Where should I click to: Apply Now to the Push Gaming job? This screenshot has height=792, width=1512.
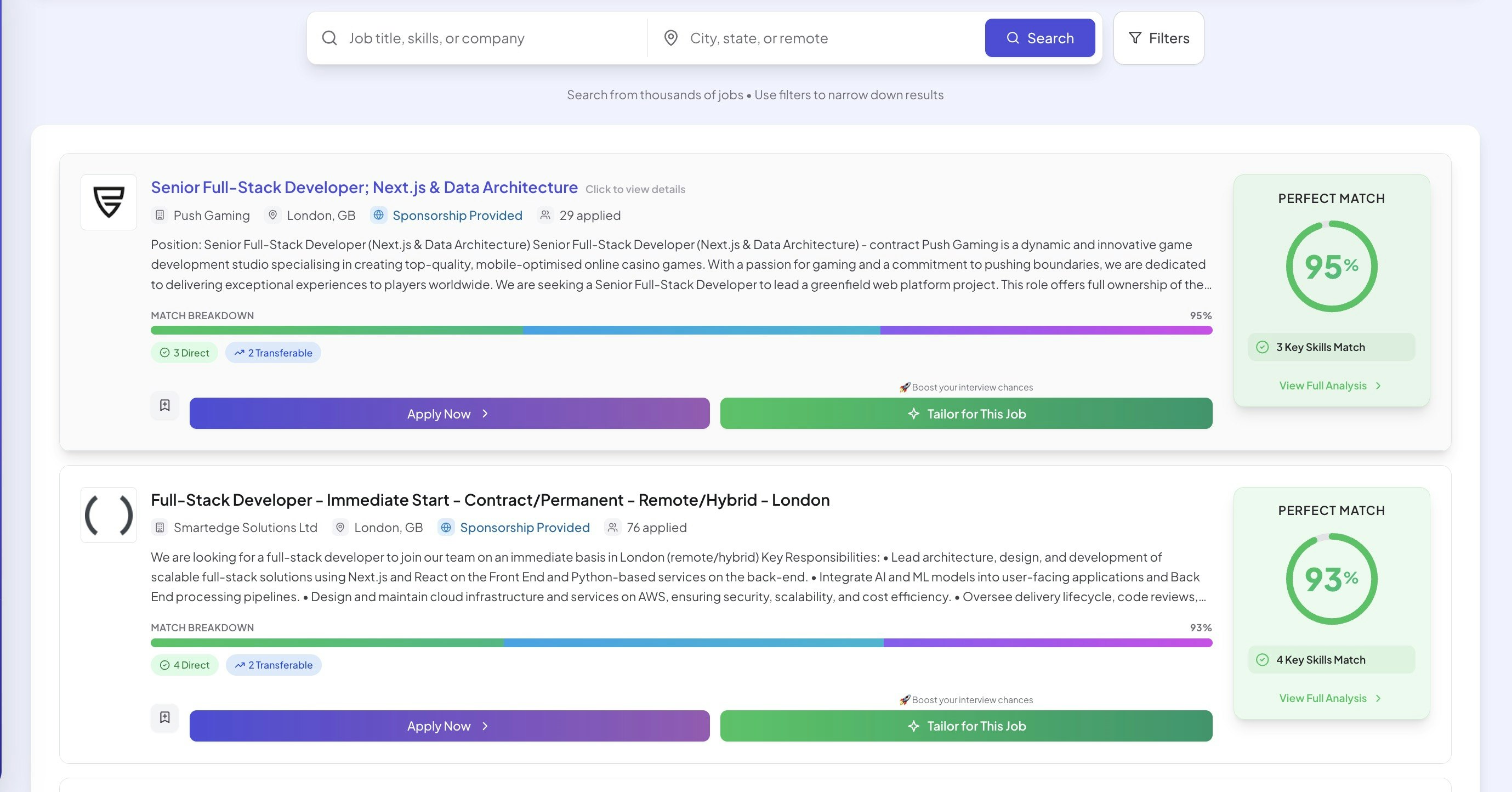pyautogui.click(x=449, y=414)
